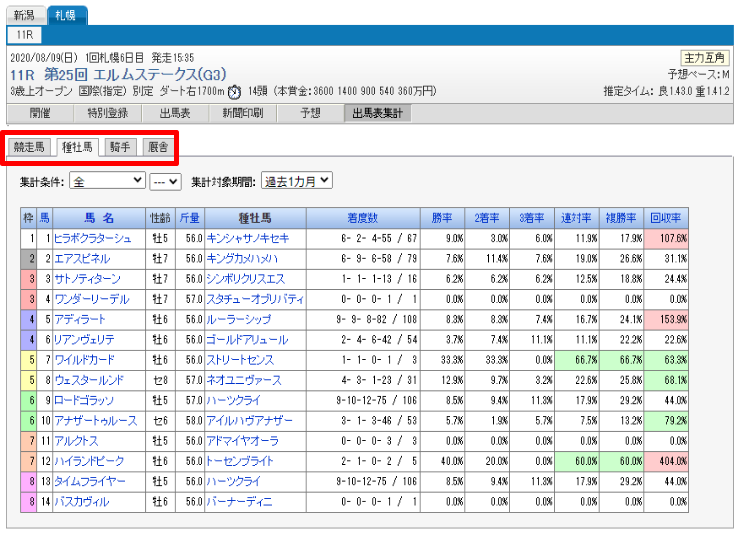
Task: Select the 札幌 racecourse tab
Action: coord(67,15)
